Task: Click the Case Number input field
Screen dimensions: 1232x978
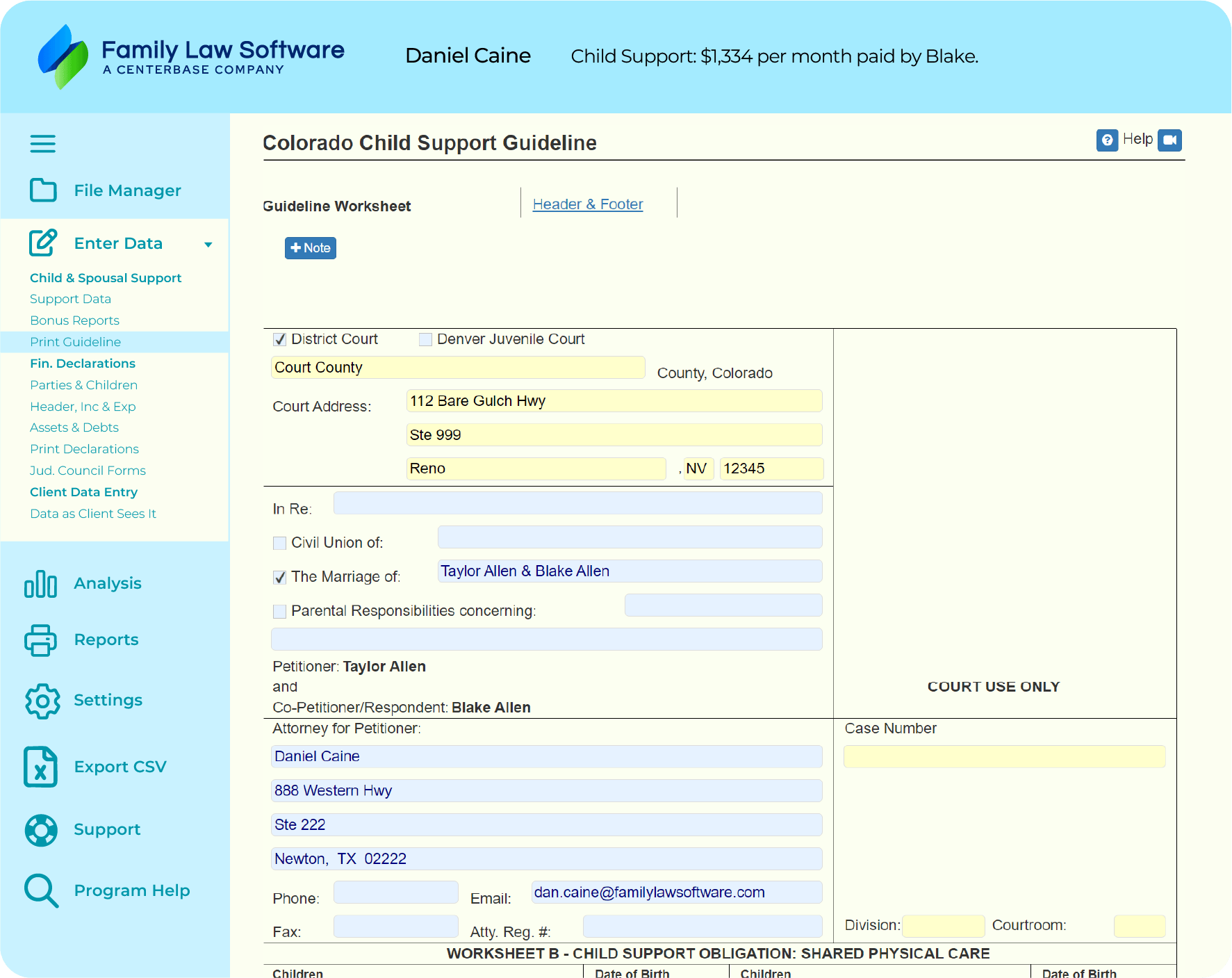Action: [x=1003, y=757]
